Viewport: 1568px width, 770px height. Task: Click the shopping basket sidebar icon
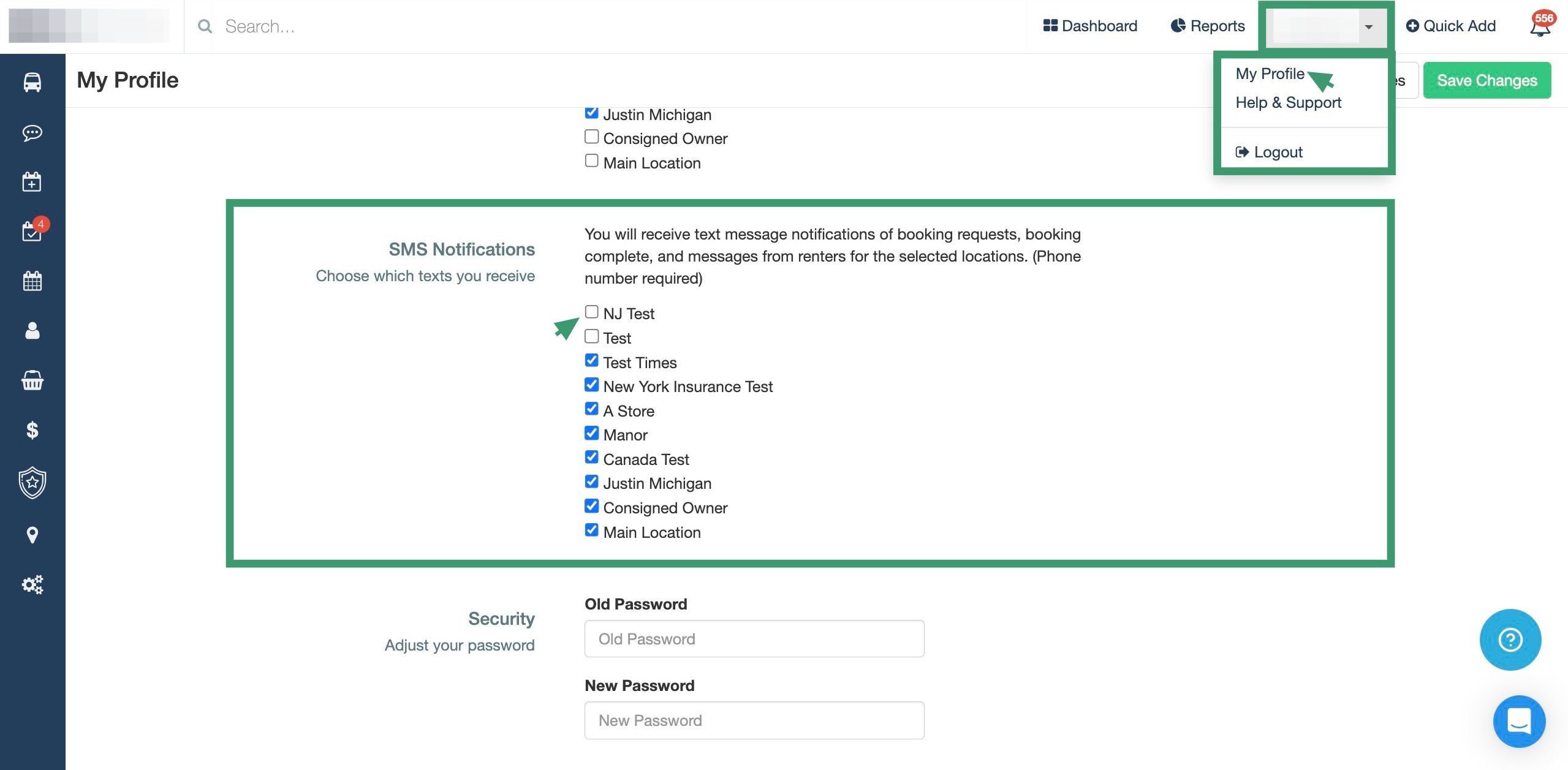(32, 380)
